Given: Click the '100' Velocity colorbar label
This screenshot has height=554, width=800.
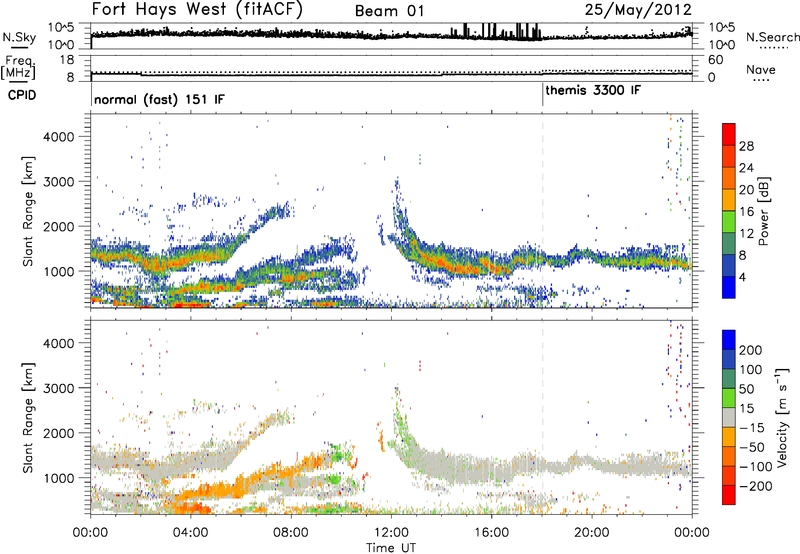Looking at the screenshot, I should [751, 370].
